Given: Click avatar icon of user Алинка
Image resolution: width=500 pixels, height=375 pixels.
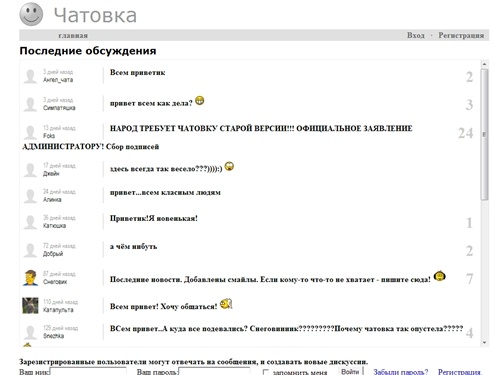Looking at the screenshot, I should click(30, 196).
